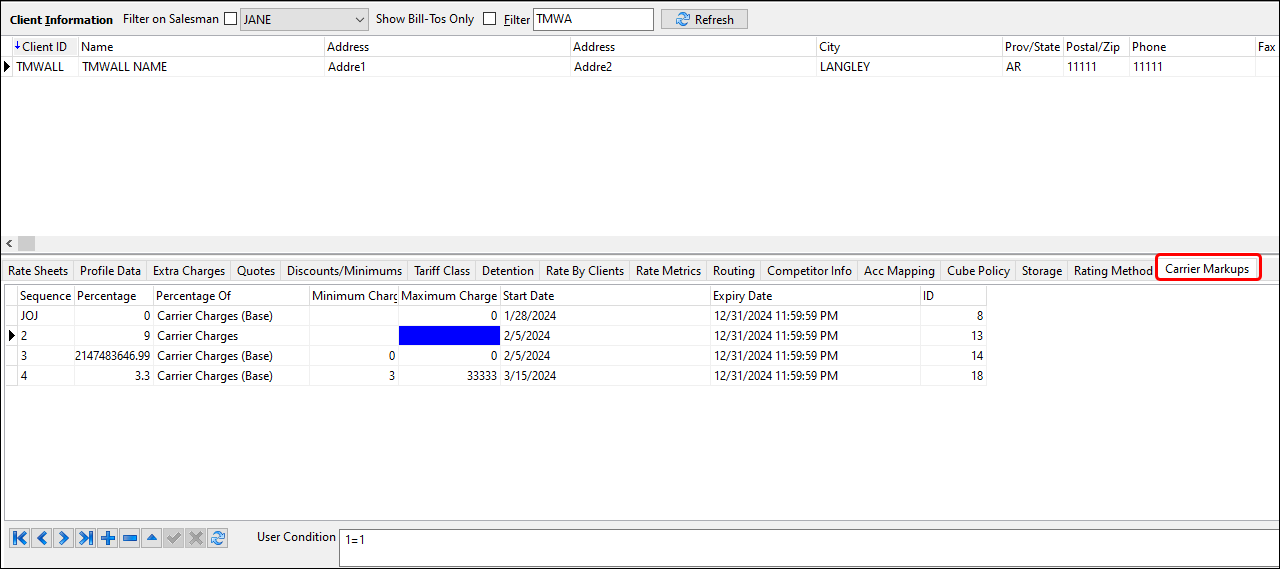This screenshot has width=1280, height=569.
Task: Click the User Condition text box
Action: click(808, 548)
